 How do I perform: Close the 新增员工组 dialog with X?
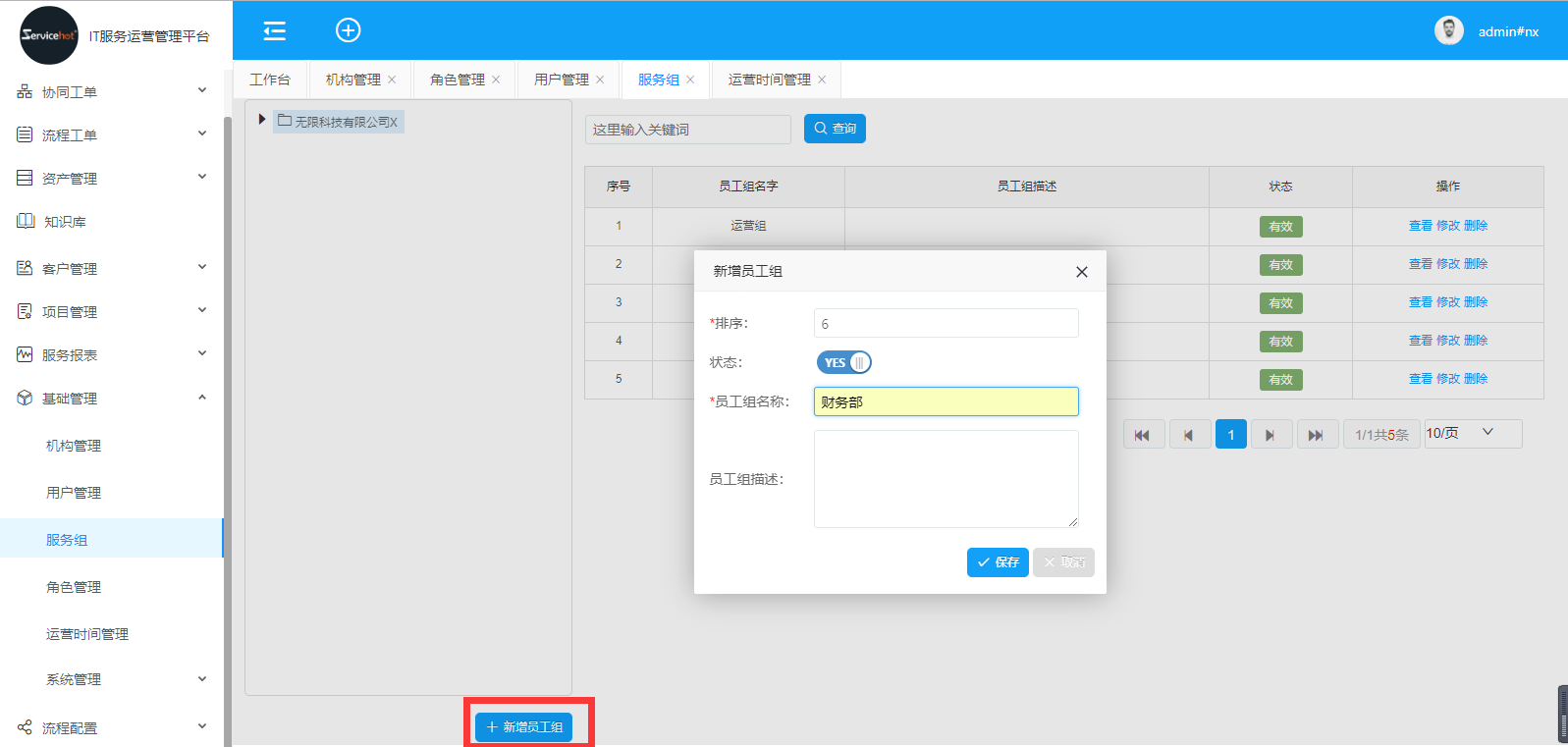[1081, 272]
